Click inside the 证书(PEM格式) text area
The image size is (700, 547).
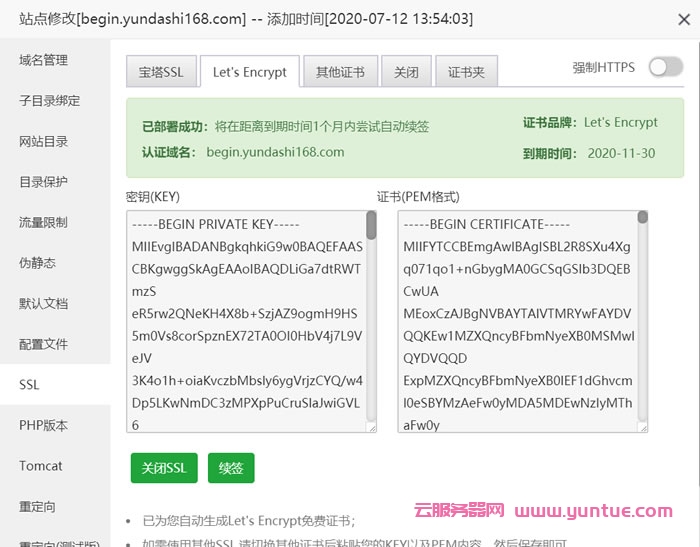[x=516, y=320]
